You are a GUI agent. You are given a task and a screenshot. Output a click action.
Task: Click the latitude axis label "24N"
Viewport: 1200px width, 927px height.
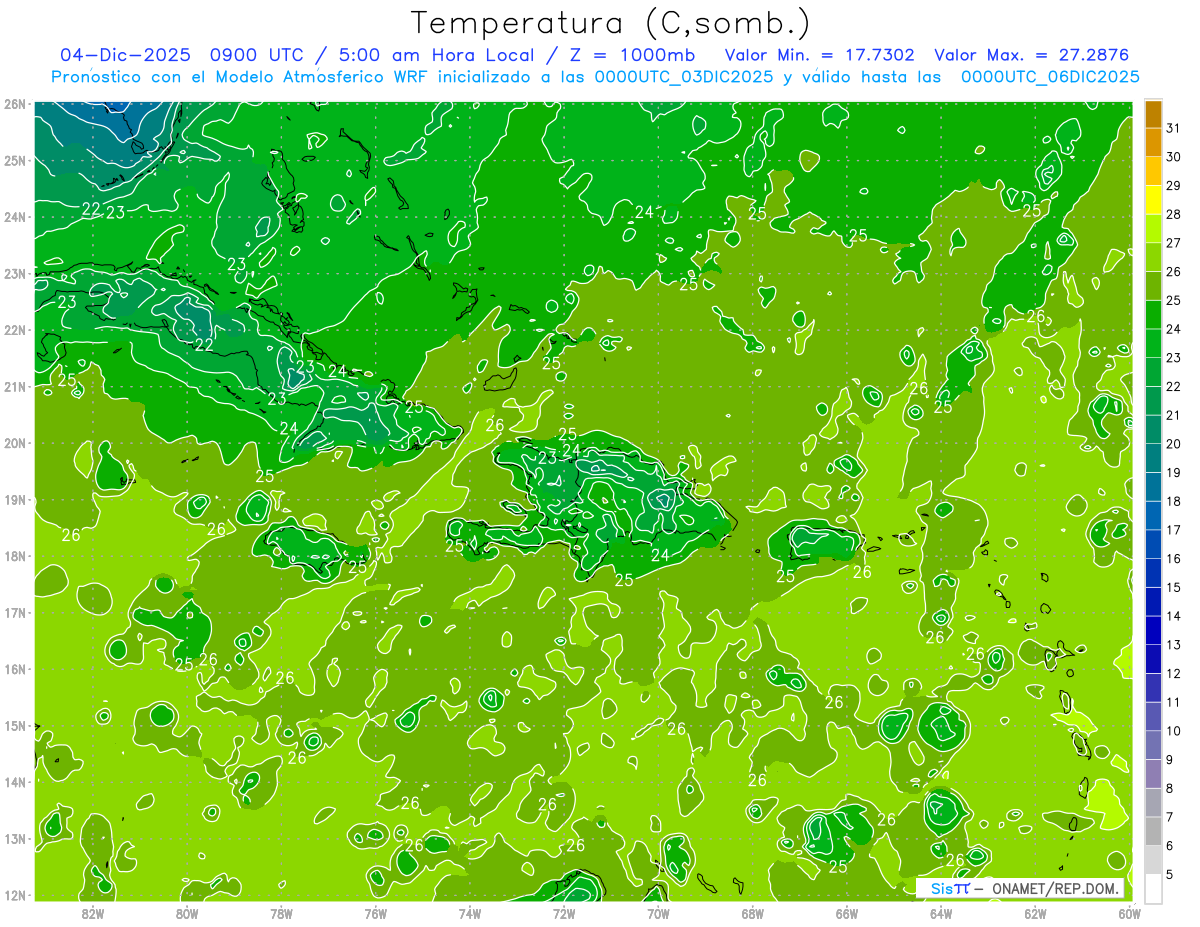click(x=14, y=217)
